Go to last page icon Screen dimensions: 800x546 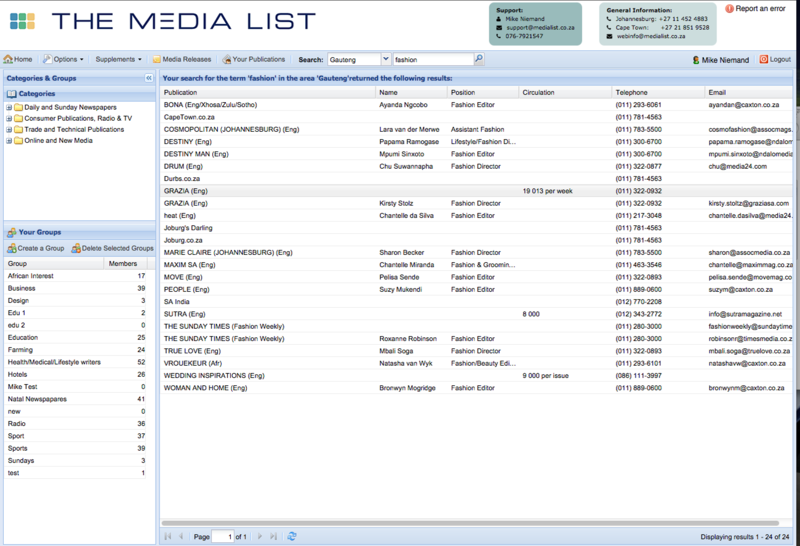point(273,536)
